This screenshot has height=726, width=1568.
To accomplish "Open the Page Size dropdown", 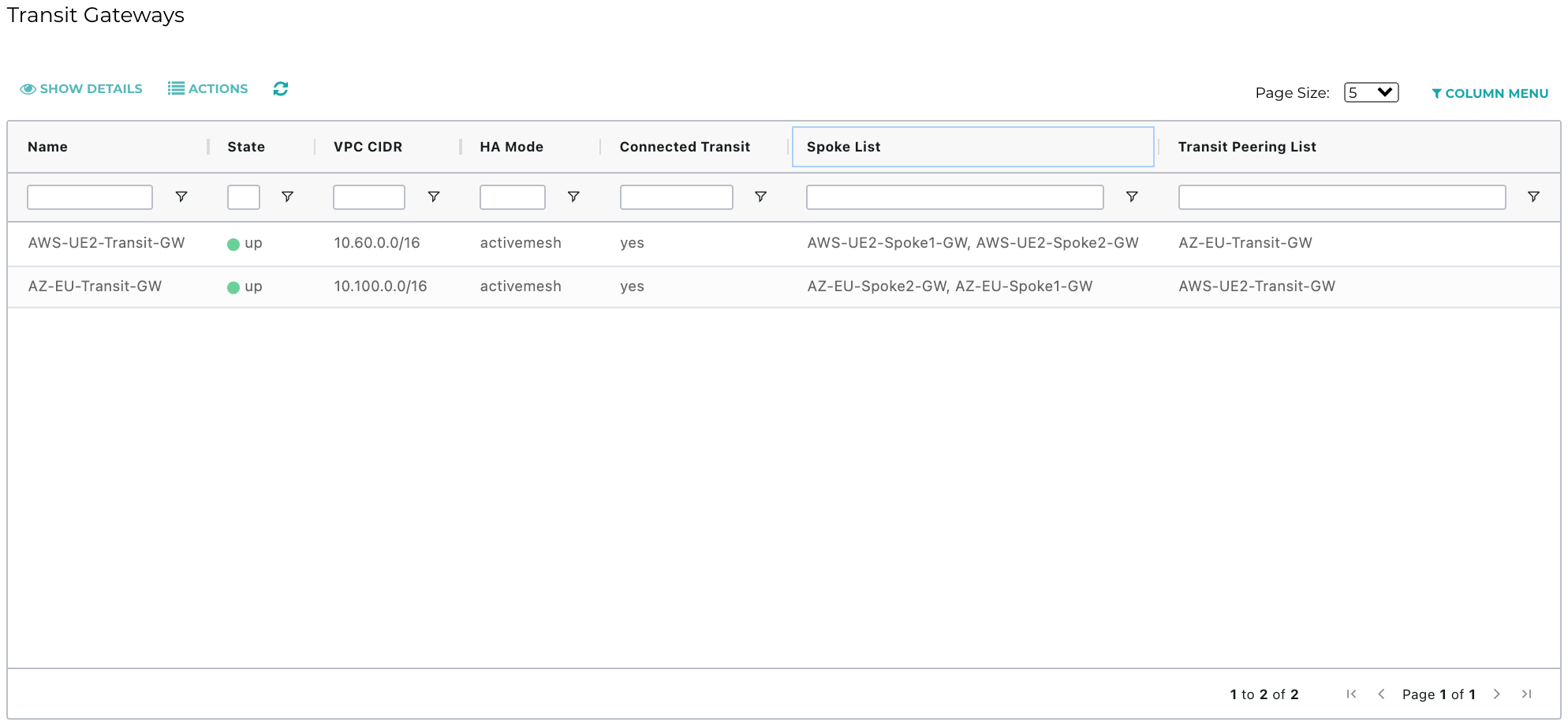I will 1372,92.
